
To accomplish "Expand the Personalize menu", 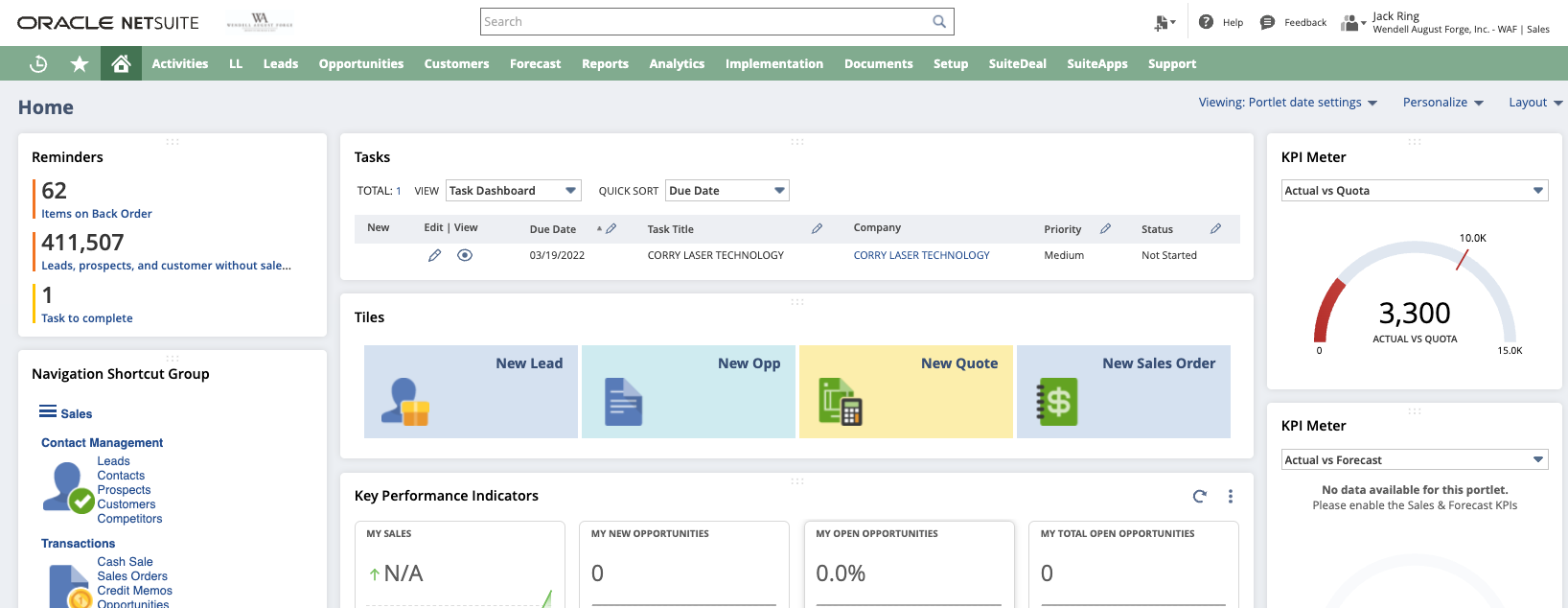I will coord(1443,103).
